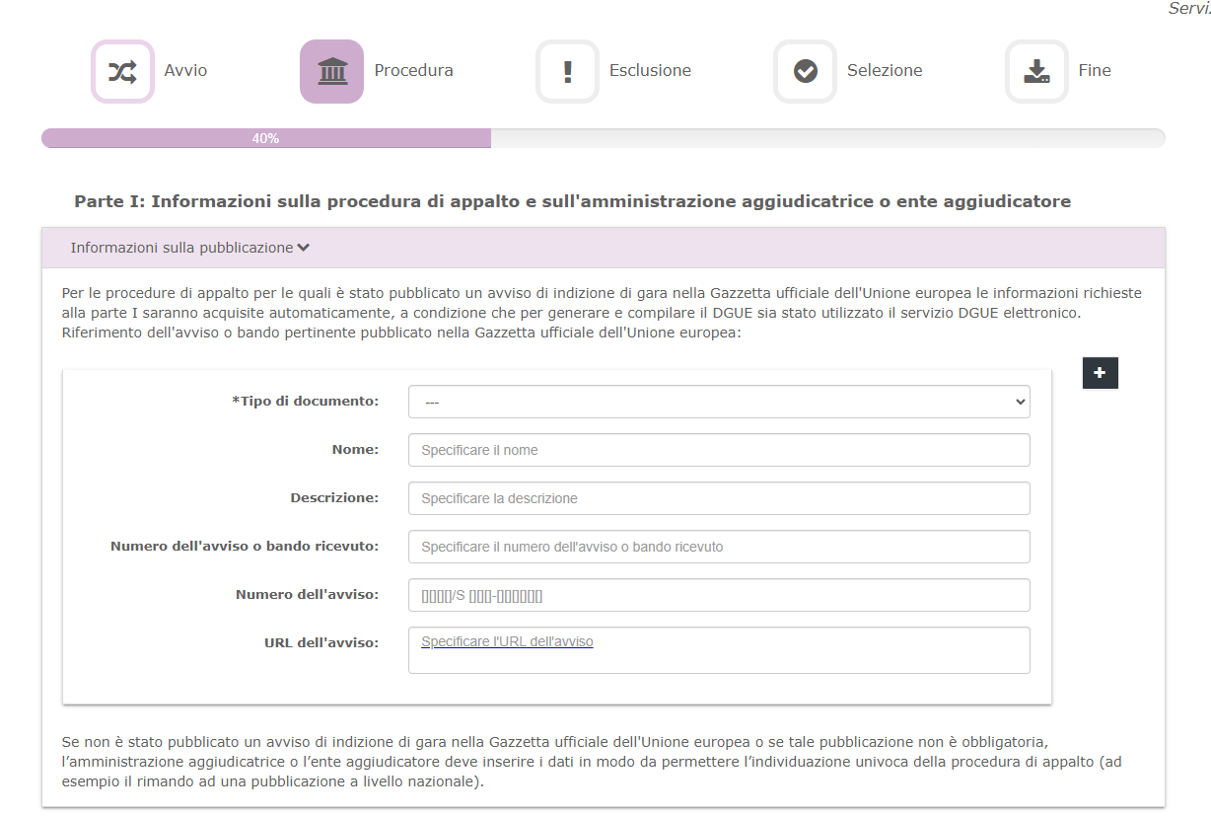Click the 40% progress bar
Viewport: 1211px width, 816px height.
[266, 139]
